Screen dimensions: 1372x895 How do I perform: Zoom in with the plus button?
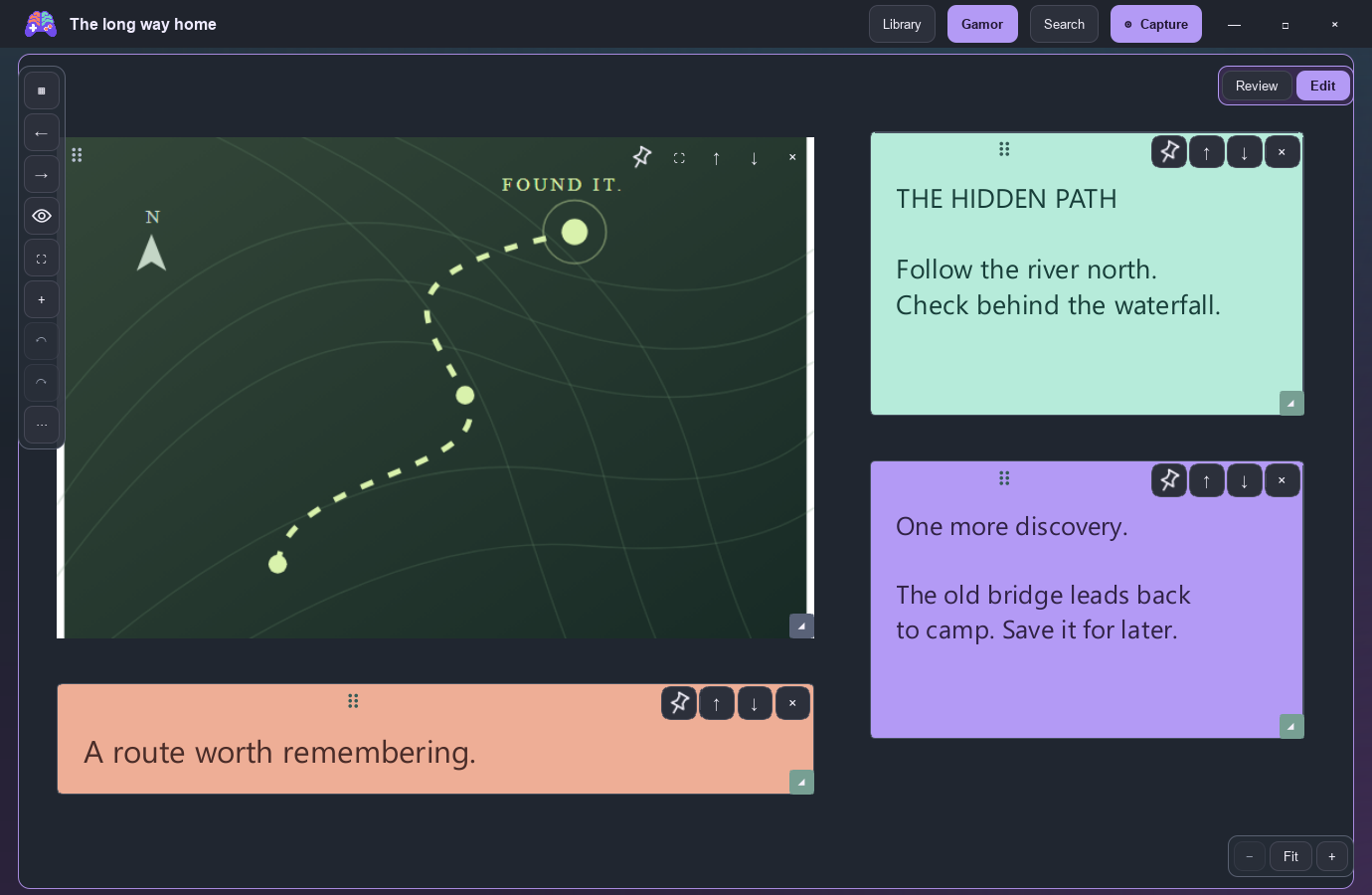pyautogui.click(x=1332, y=856)
